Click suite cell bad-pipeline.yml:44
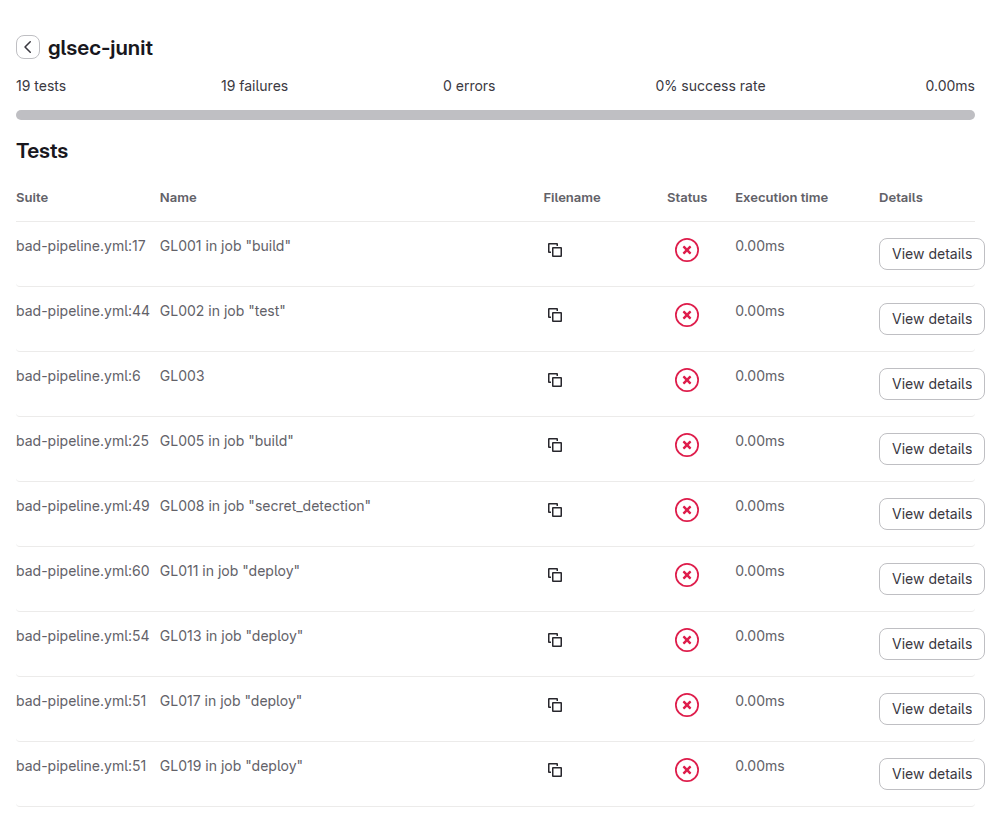Viewport: 991px width, 832px height. (x=83, y=311)
